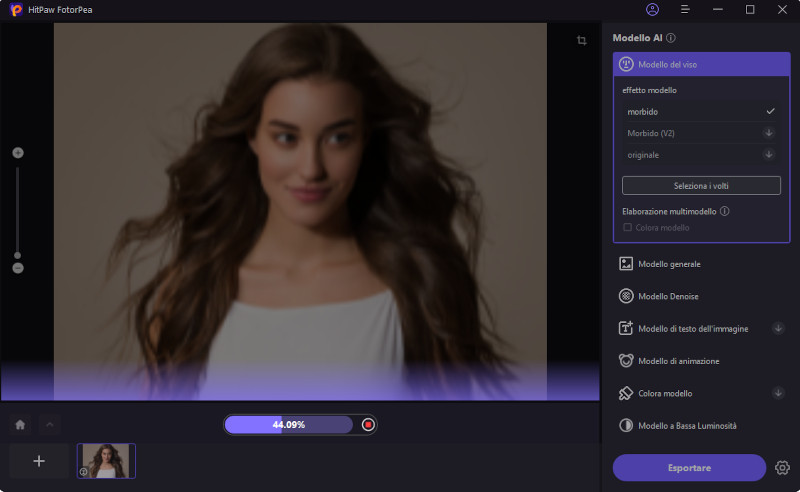
Task: Download the Morbido (V2) model
Action: [769, 133]
